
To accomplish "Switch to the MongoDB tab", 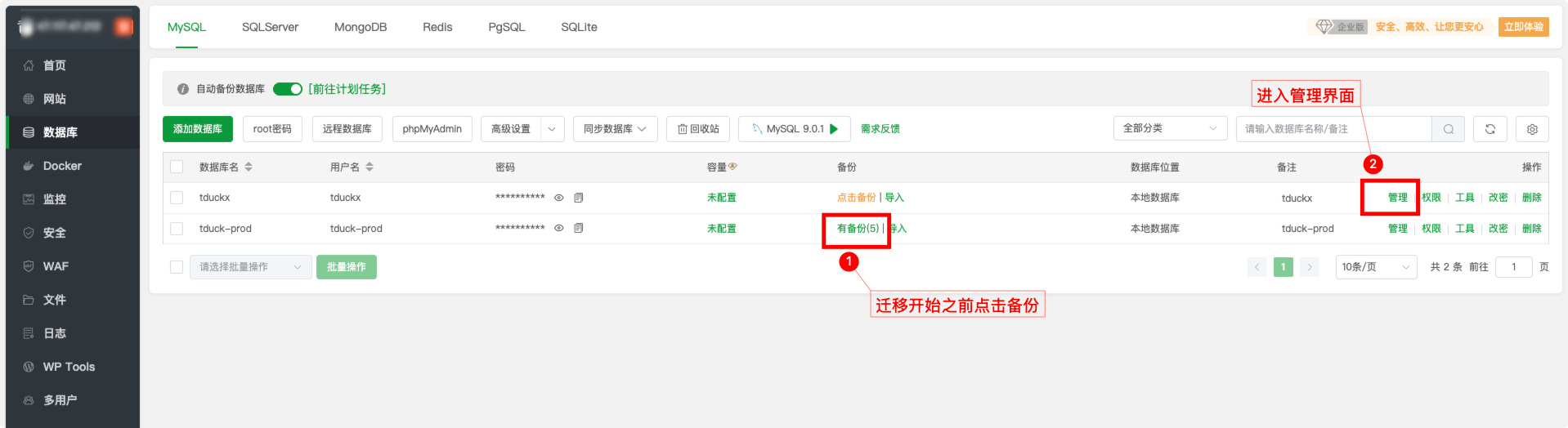I will [x=361, y=27].
